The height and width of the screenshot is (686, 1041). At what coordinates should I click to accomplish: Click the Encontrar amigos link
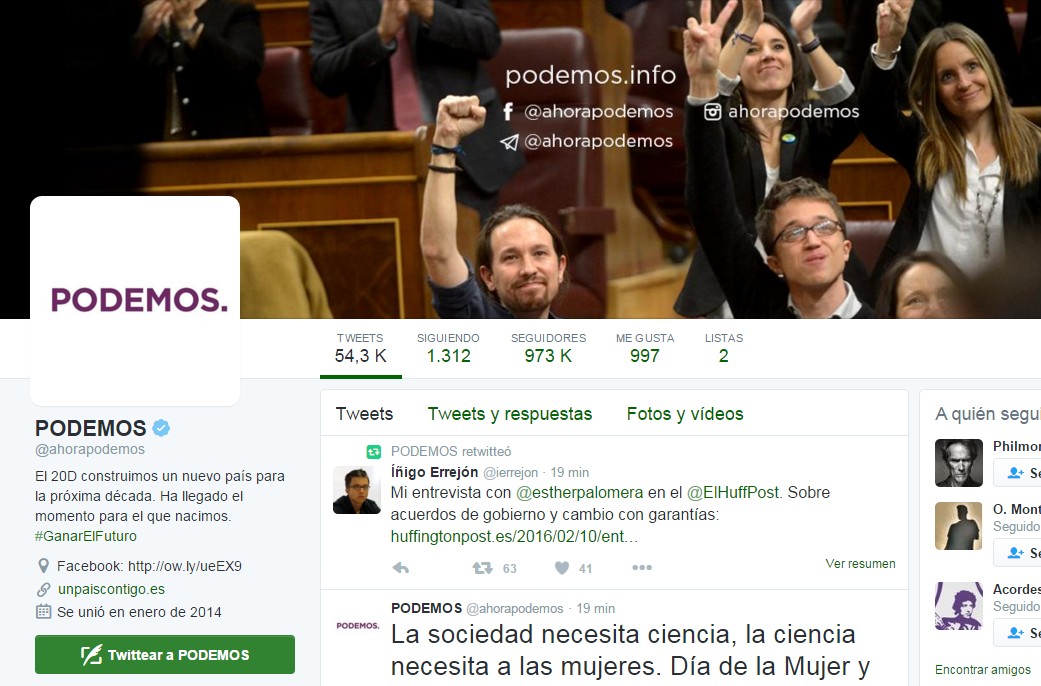pyautogui.click(x=983, y=669)
